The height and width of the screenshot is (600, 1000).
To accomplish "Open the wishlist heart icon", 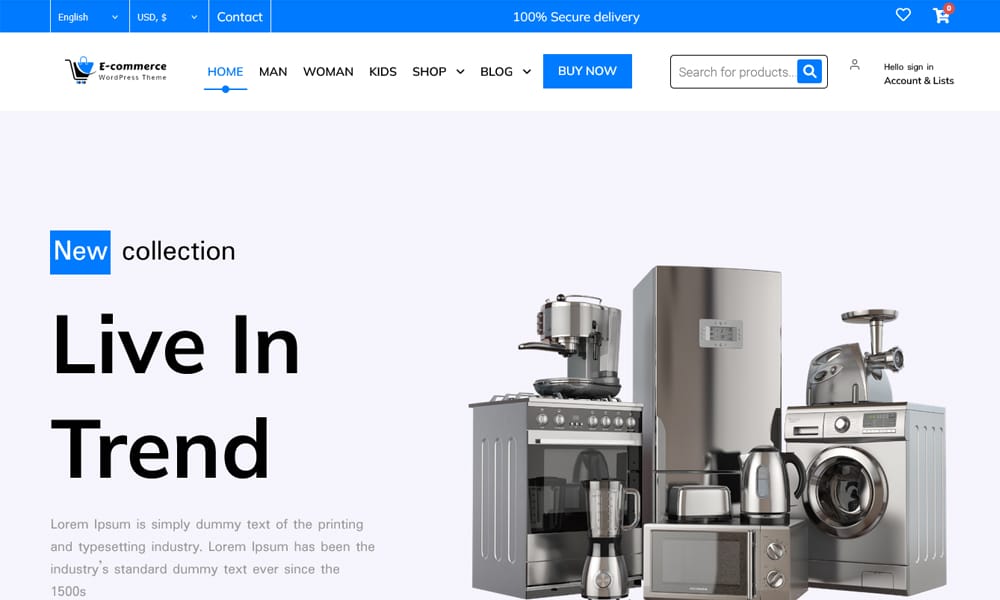I will click(x=903, y=15).
